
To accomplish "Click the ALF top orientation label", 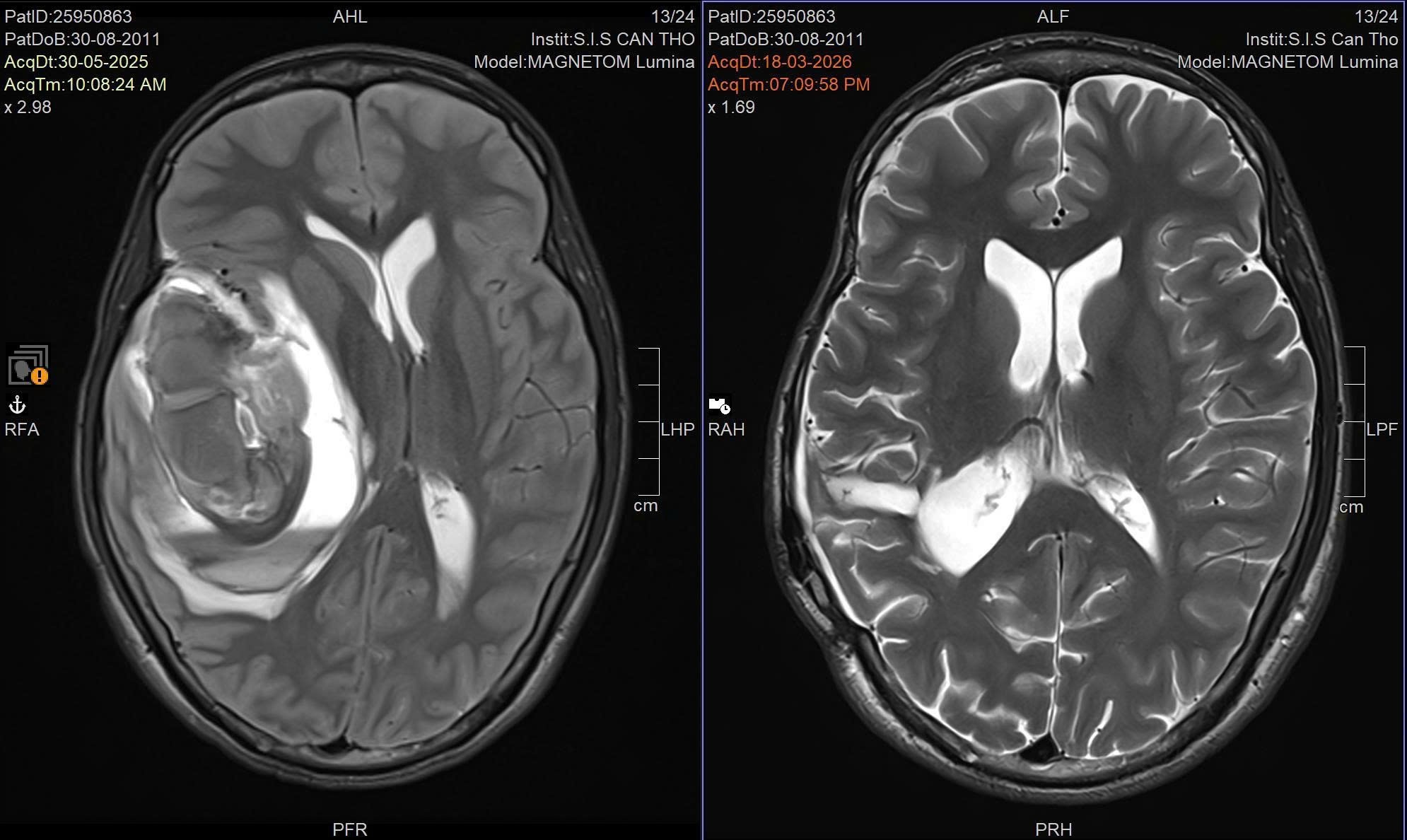I will [1053, 16].
